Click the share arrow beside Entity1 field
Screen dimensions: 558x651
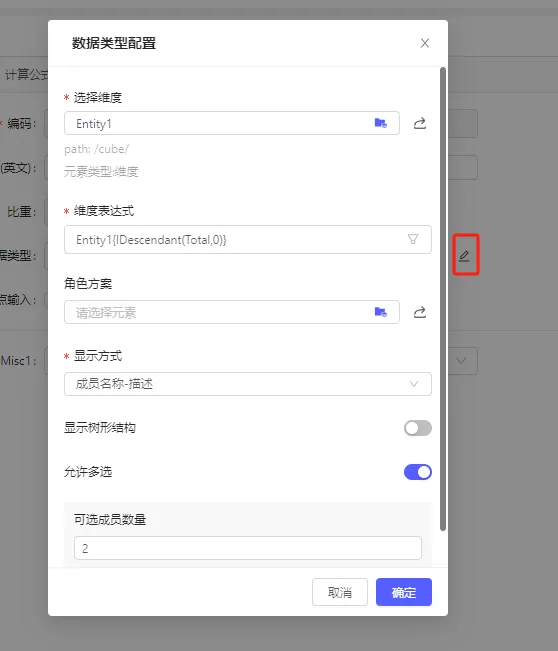pos(420,123)
